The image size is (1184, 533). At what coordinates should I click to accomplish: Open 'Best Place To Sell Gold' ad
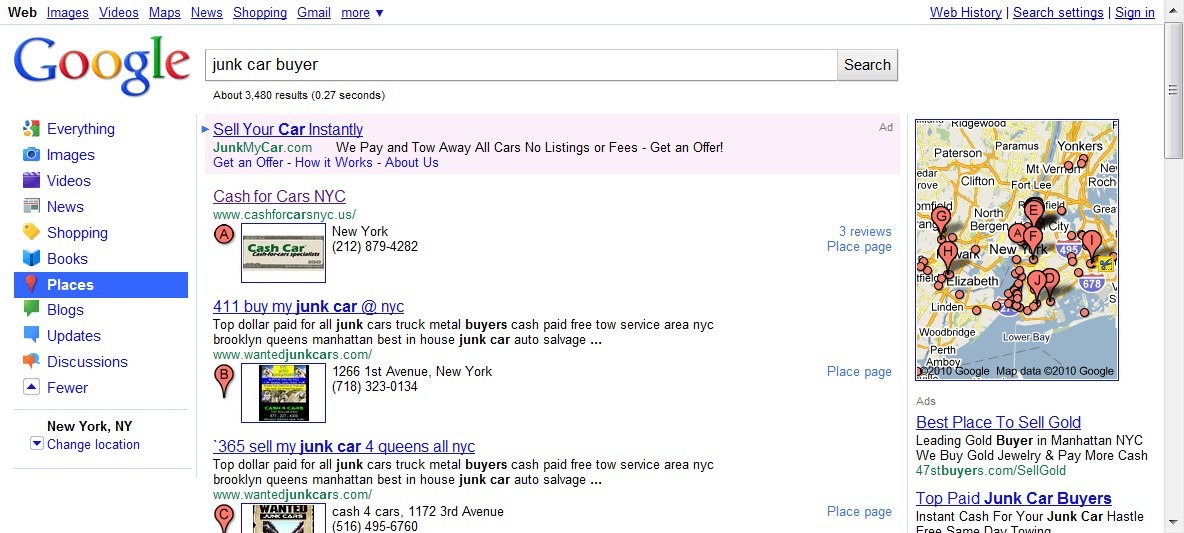pyautogui.click(x=998, y=422)
